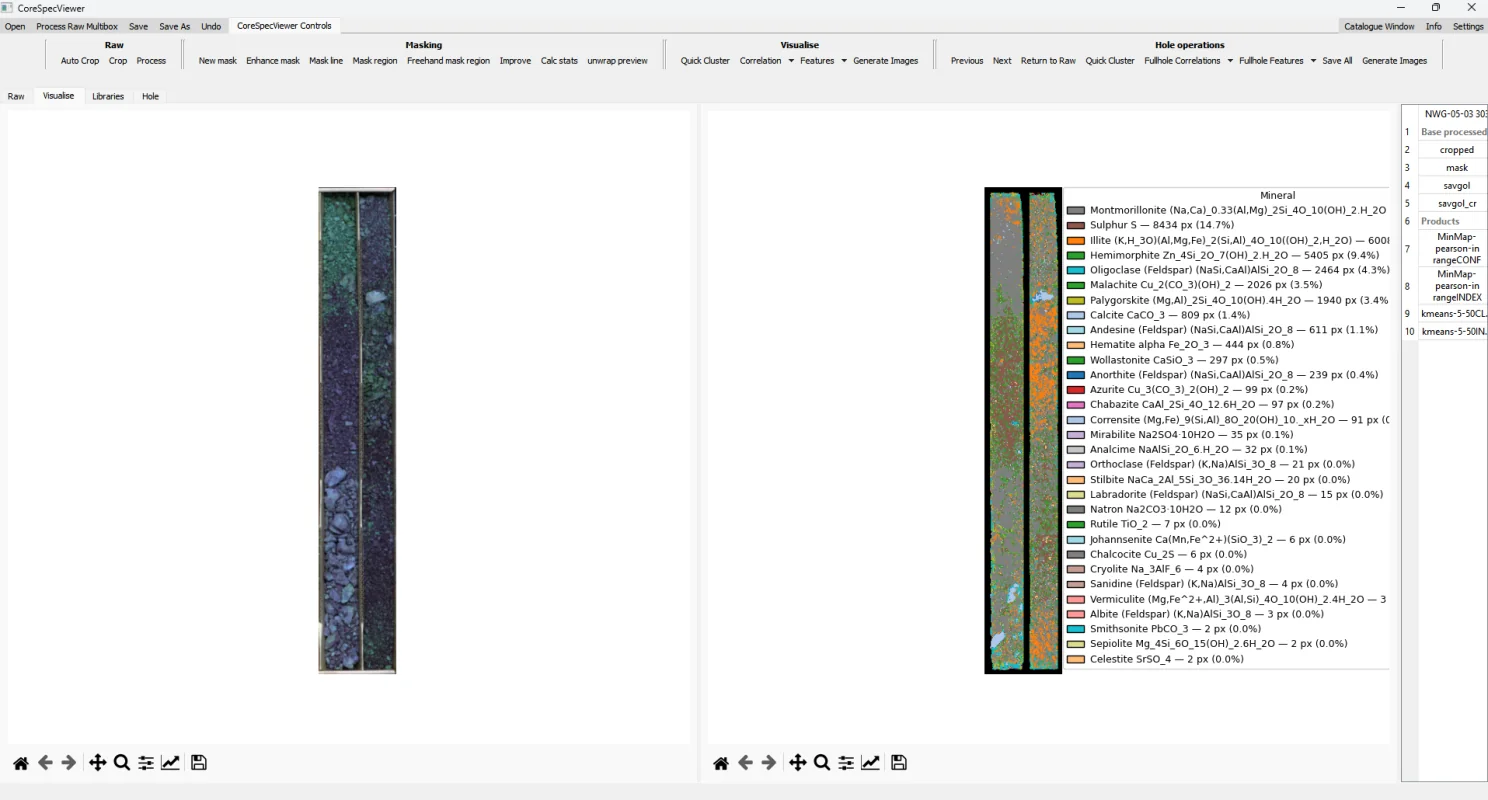1488x800 pixels.
Task: Click Mask line button
Action: click(x=326, y=61)
